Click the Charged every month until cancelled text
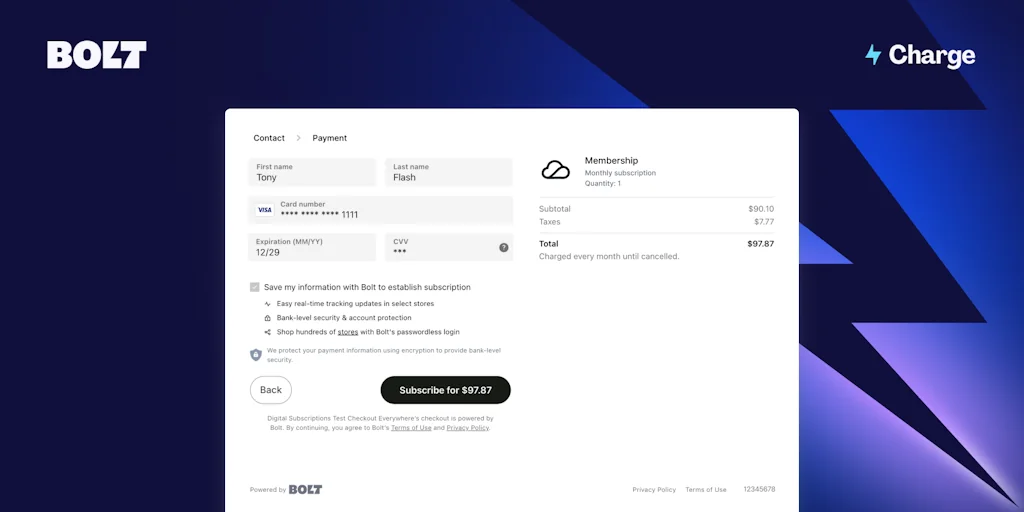 (609, 257)
